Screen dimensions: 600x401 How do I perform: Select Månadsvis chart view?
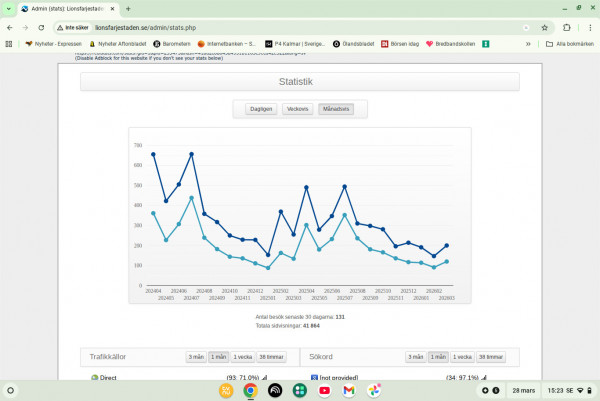(x=334, y=108)
